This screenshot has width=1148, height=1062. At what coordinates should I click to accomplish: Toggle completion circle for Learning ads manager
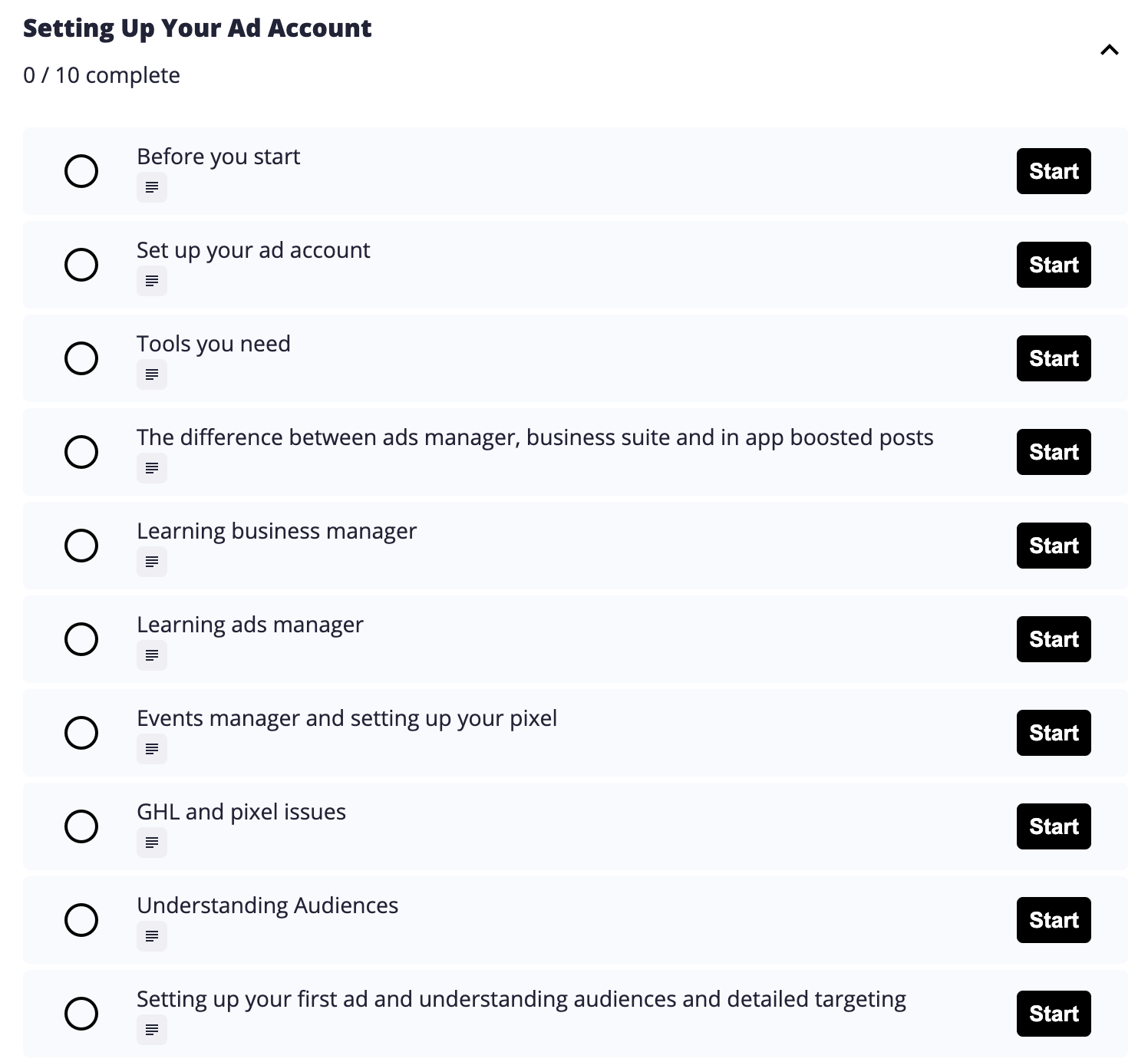(81, 639)
